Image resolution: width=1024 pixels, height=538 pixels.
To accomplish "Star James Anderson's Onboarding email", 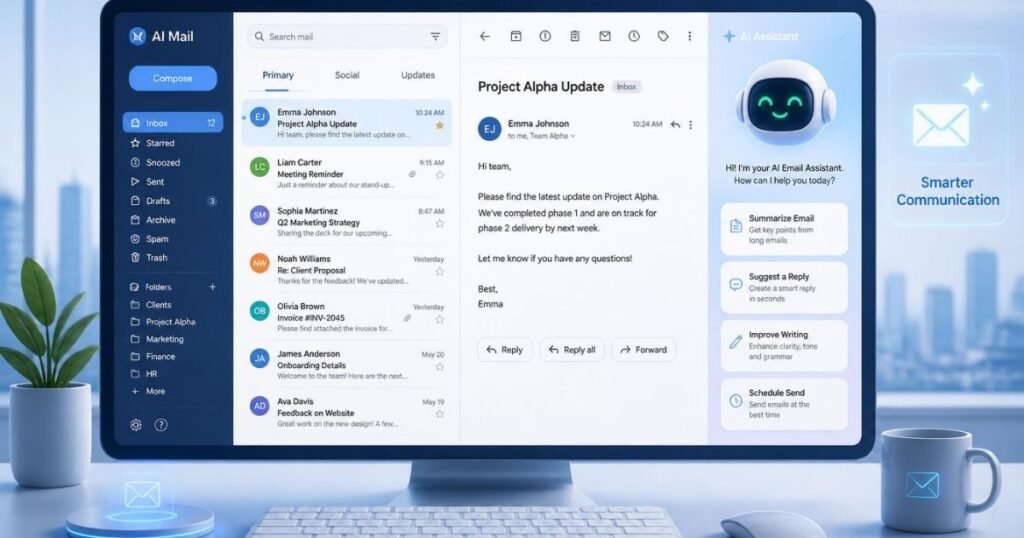I will click(440, 367).
